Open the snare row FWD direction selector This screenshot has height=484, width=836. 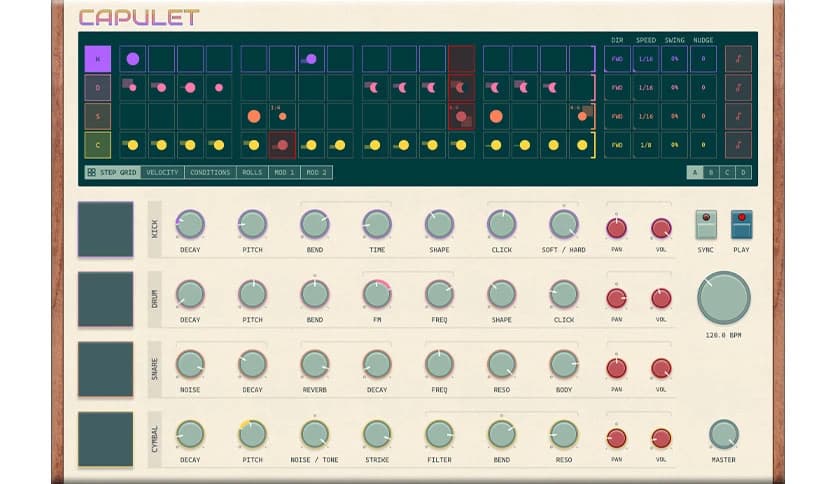pyautogui.click(x=617, y=116)
